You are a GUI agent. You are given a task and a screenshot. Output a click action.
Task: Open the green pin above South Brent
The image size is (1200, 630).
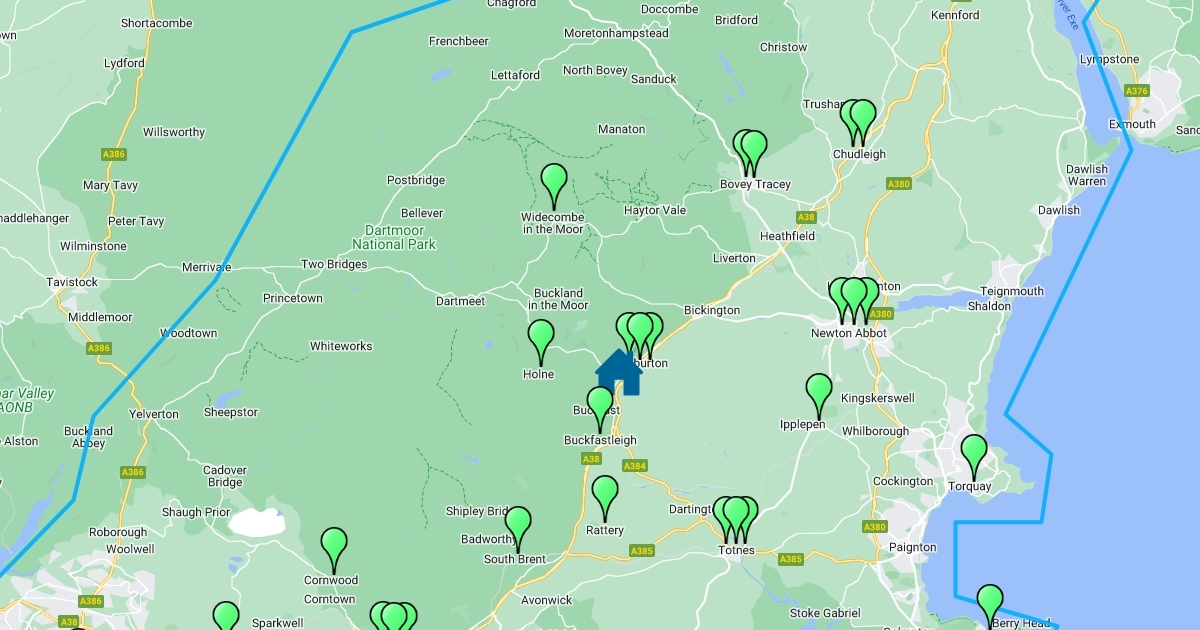(x=518, y=529)
